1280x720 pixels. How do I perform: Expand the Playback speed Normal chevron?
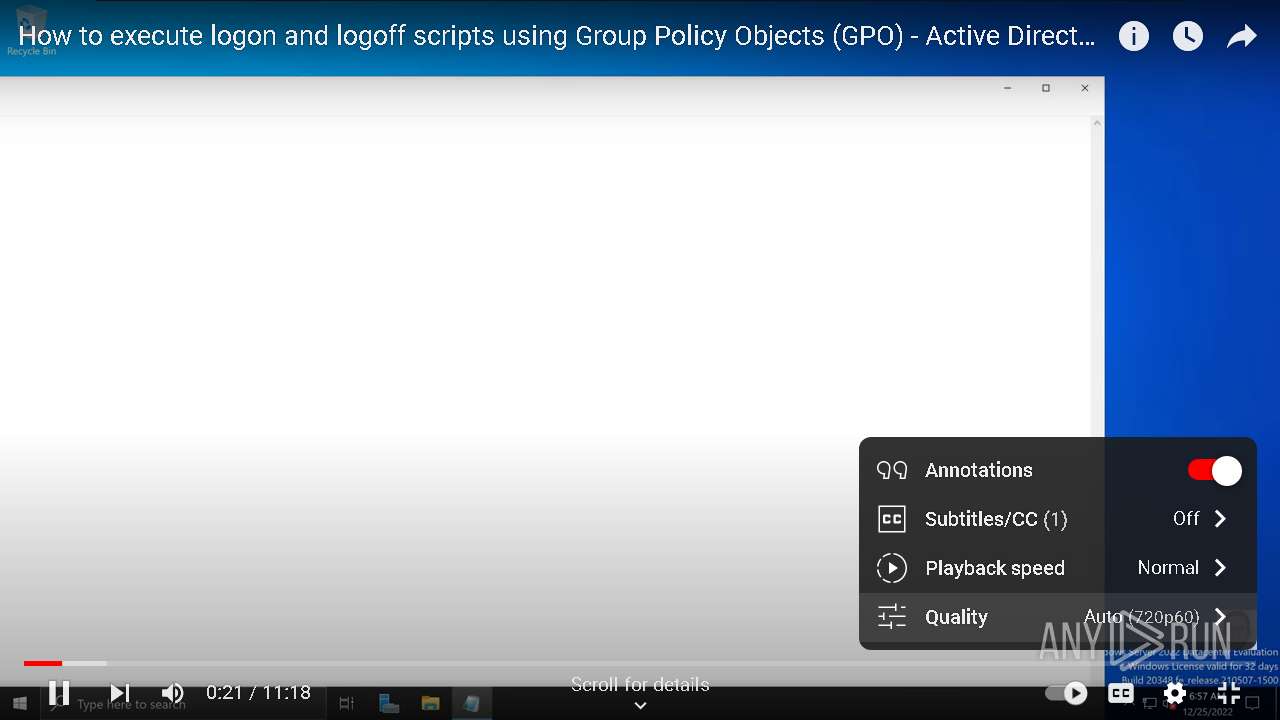coord(1220,568)
